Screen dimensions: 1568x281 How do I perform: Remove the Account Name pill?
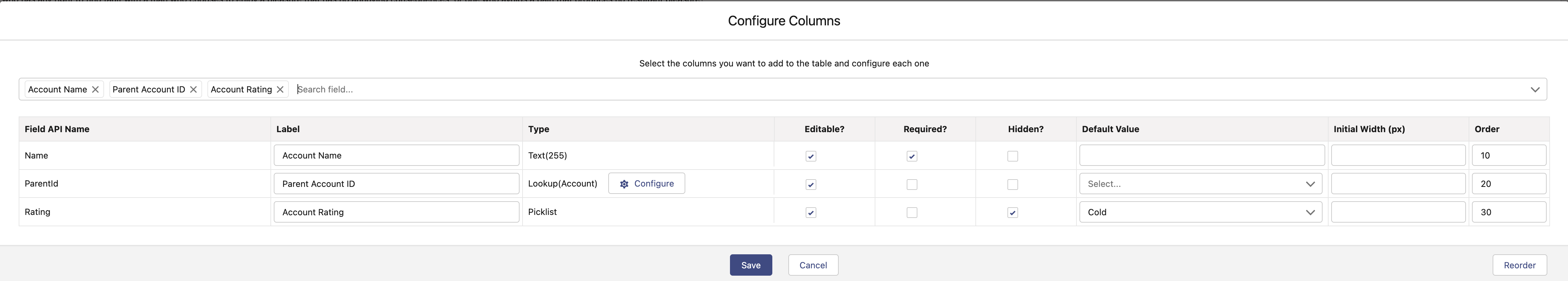(x=96, y=89)
